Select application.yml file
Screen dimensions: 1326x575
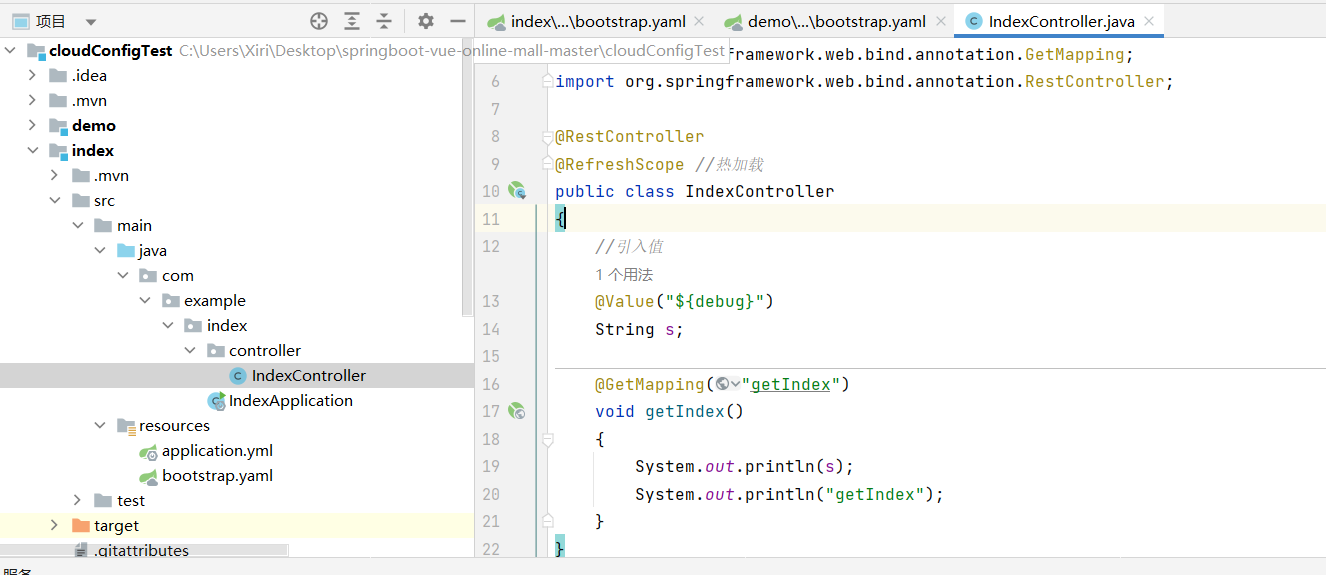tap(217, 451)
